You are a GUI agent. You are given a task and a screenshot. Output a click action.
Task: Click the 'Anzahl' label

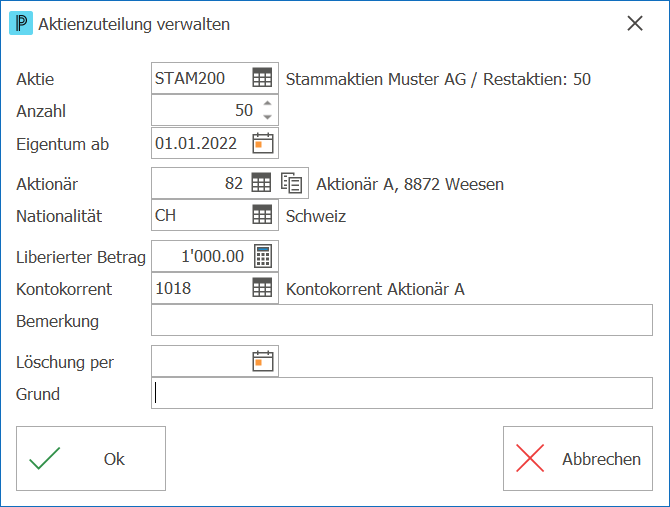[x=41, y=111]
